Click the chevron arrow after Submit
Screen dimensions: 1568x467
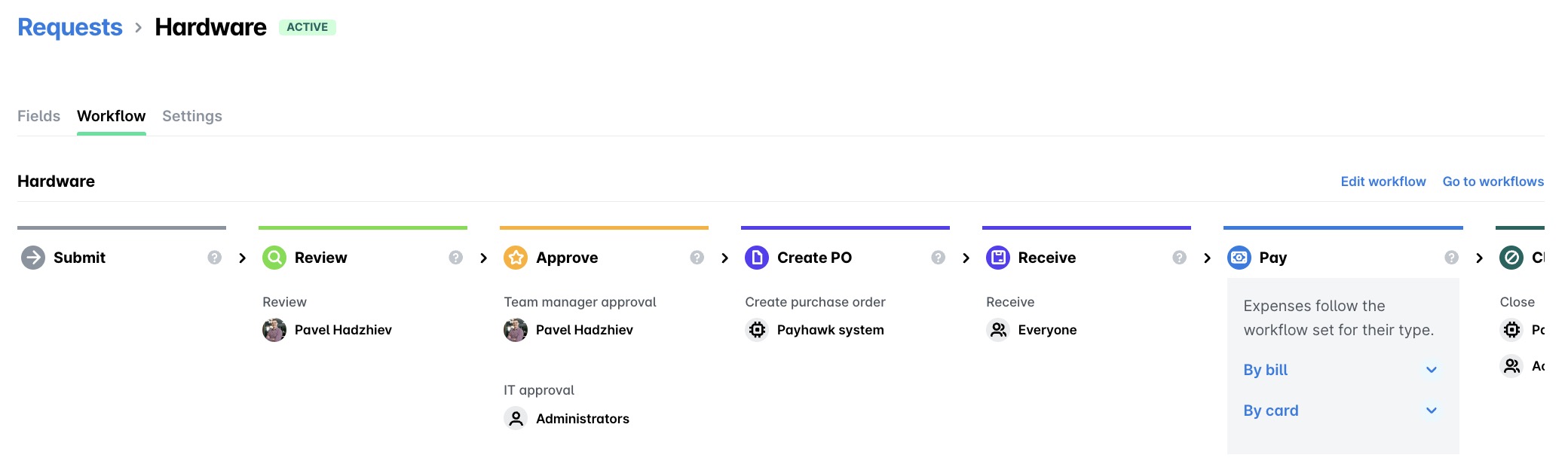pos(242,258)
